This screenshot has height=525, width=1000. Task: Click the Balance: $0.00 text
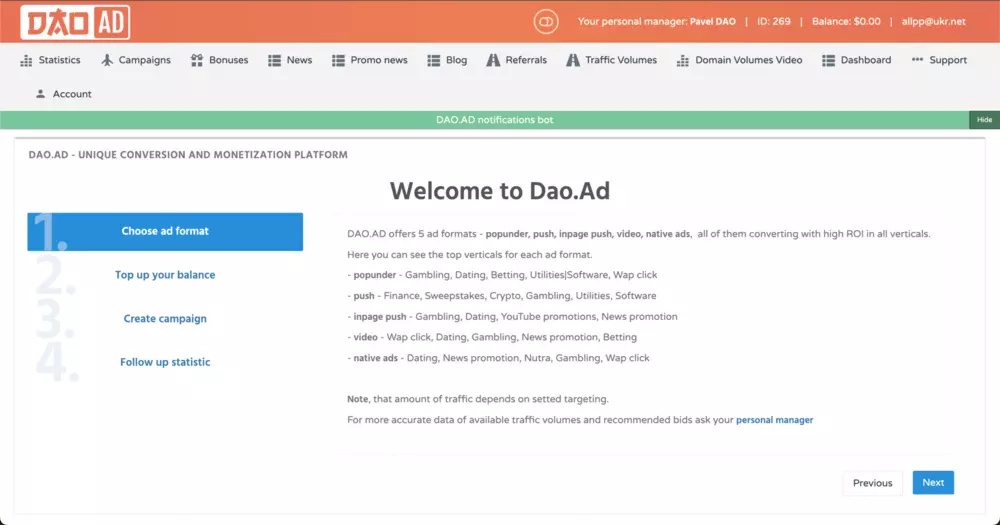point(846,22)
